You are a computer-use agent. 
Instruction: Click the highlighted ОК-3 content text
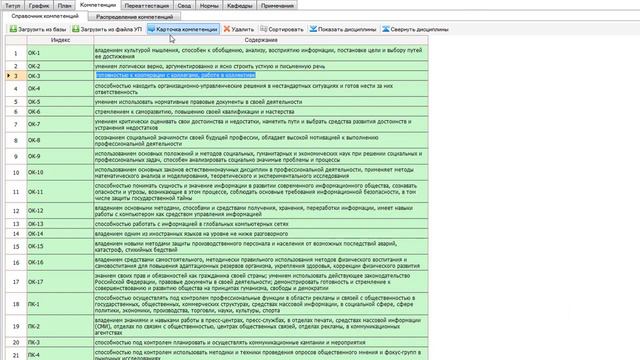tap(176, 75)
